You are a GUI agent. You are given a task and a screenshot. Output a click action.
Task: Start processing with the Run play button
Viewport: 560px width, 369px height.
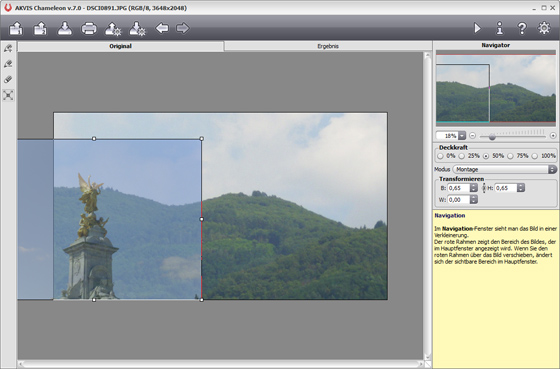[477, 28]
